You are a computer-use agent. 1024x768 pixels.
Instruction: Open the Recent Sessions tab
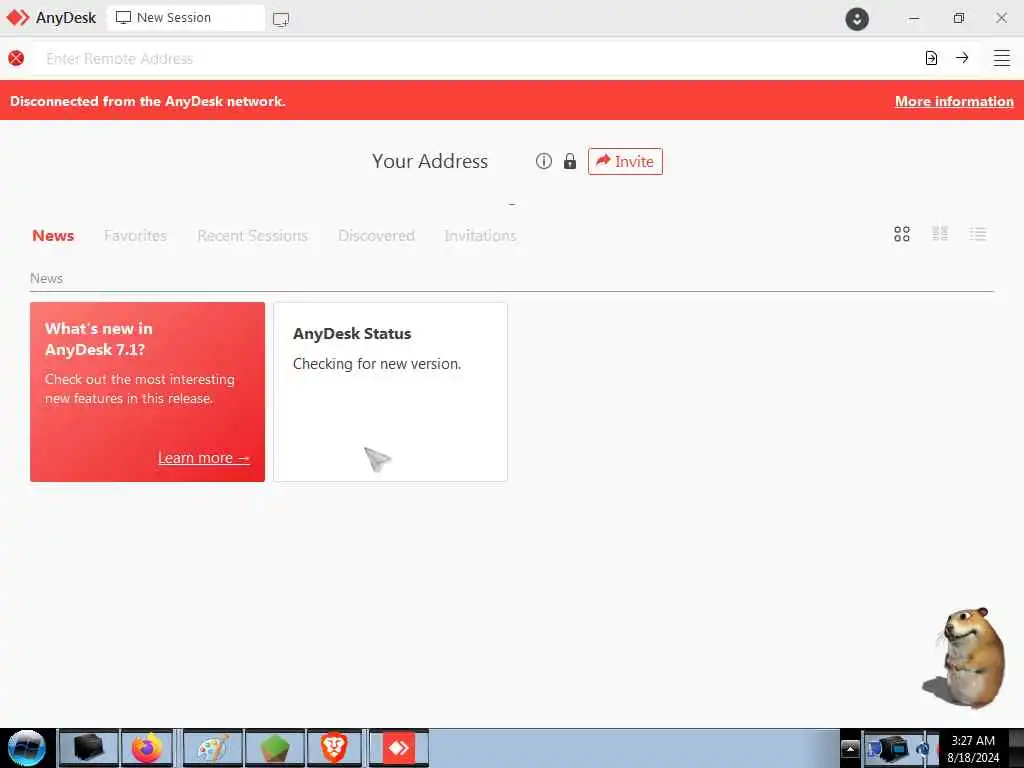(252, 236)
